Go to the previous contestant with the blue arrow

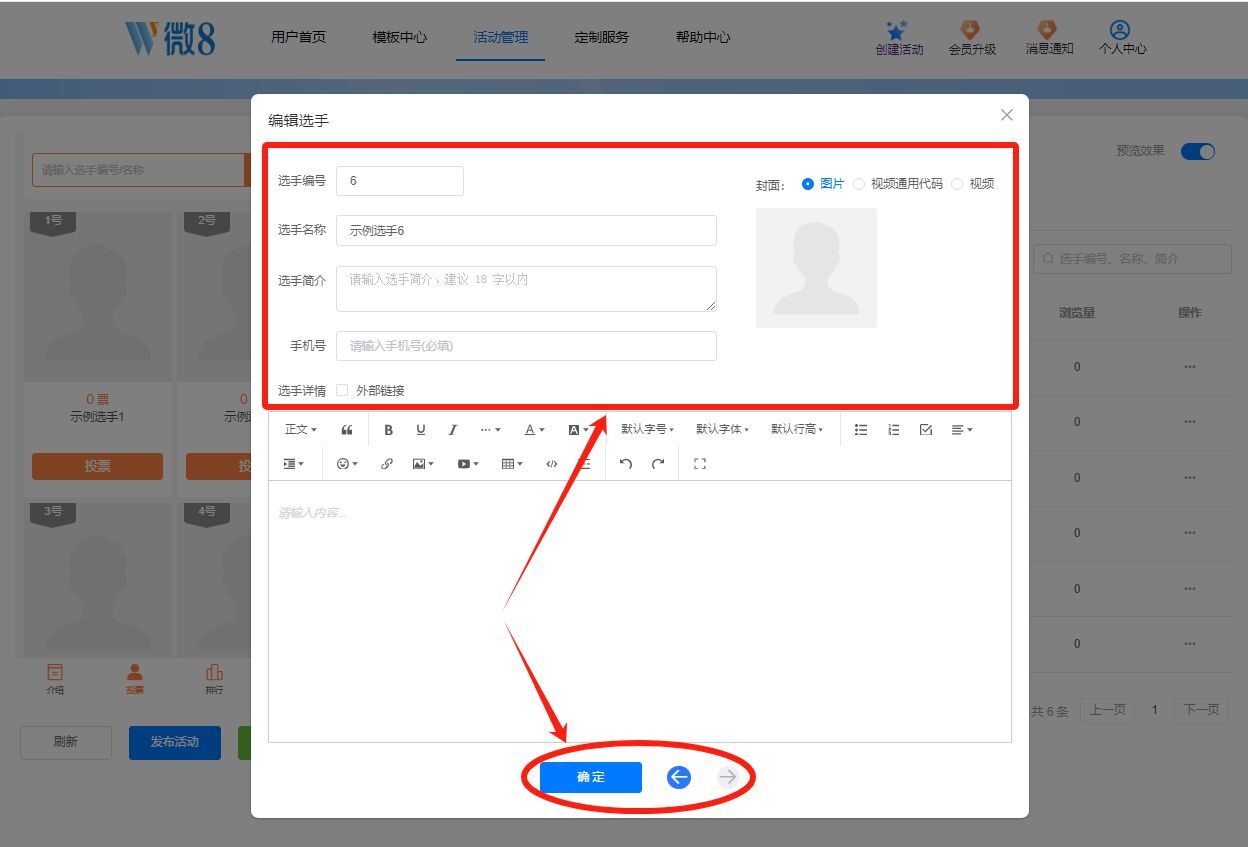click(679, 777)
